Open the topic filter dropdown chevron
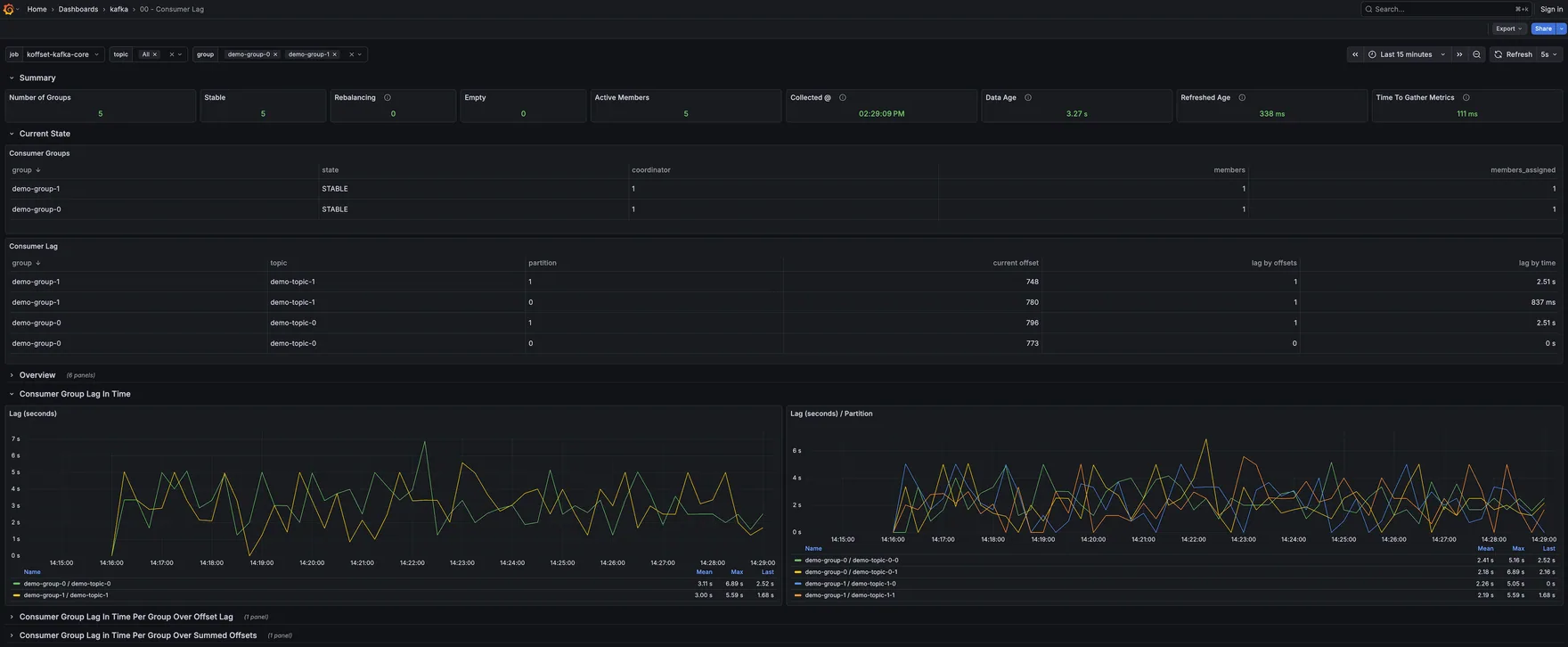The width and height of the screenshot is (1568, 647). point(180,54)
